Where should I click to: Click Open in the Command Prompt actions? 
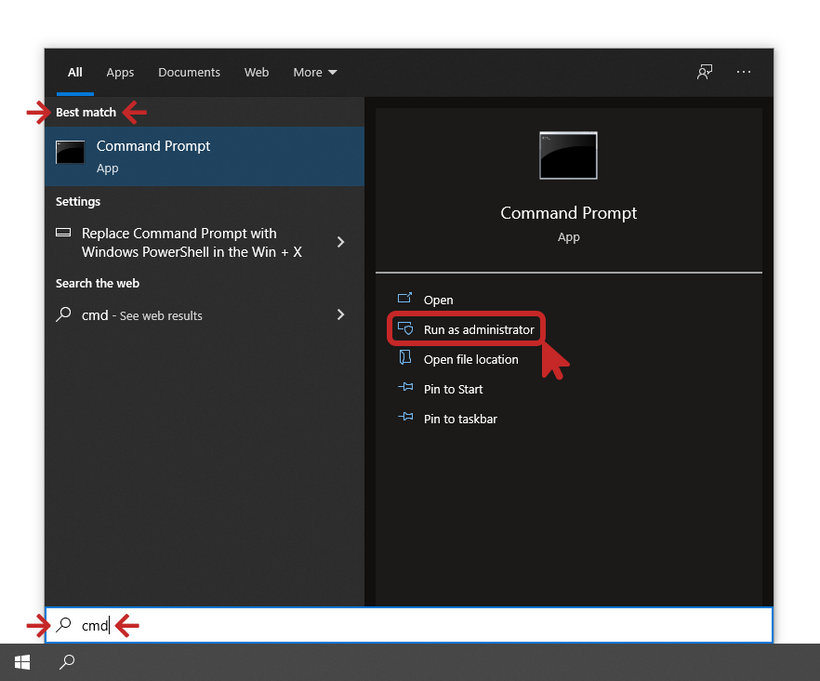[438, 300]
